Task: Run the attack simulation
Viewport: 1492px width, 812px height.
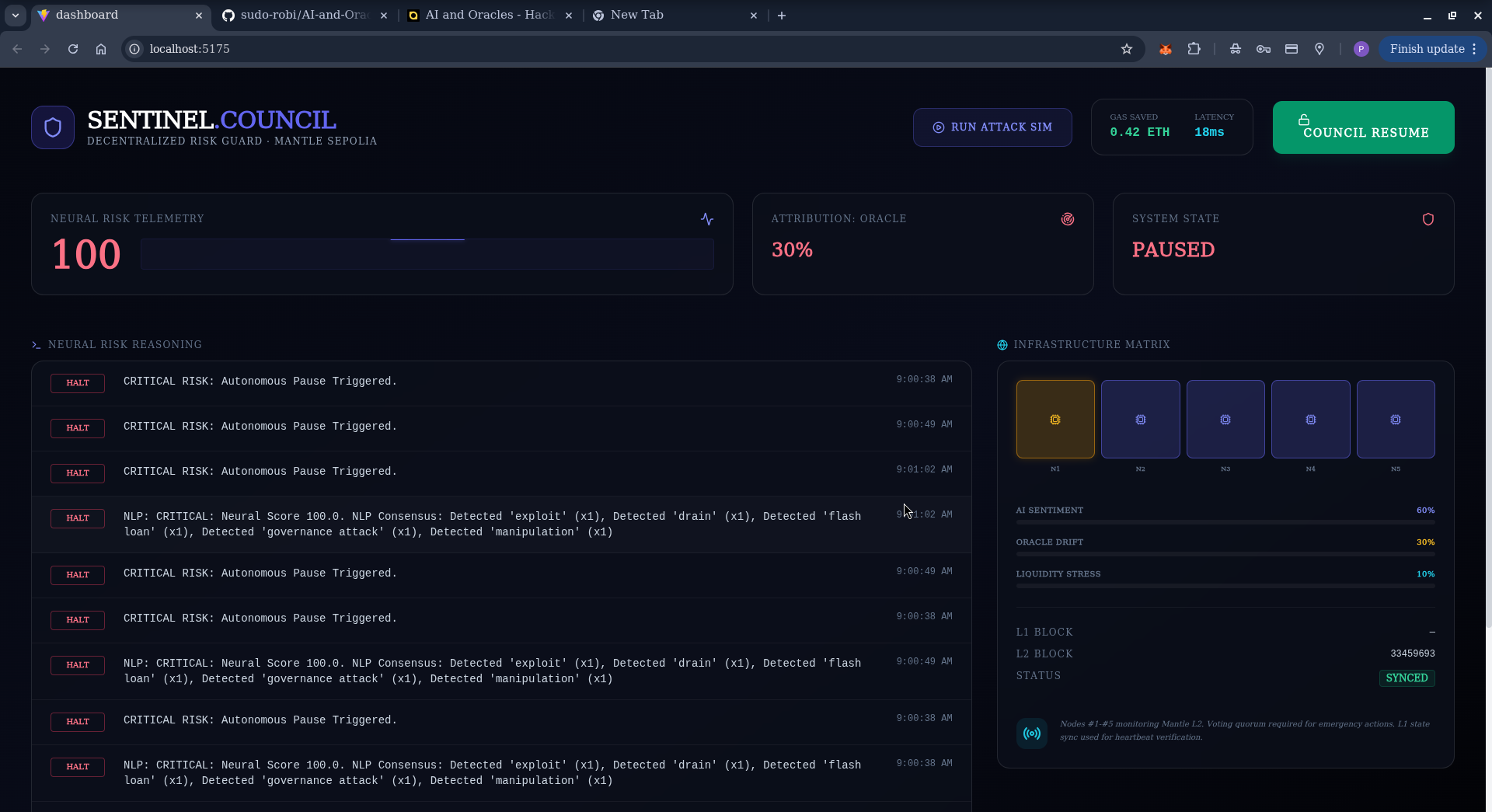Action: coord(992,127)
